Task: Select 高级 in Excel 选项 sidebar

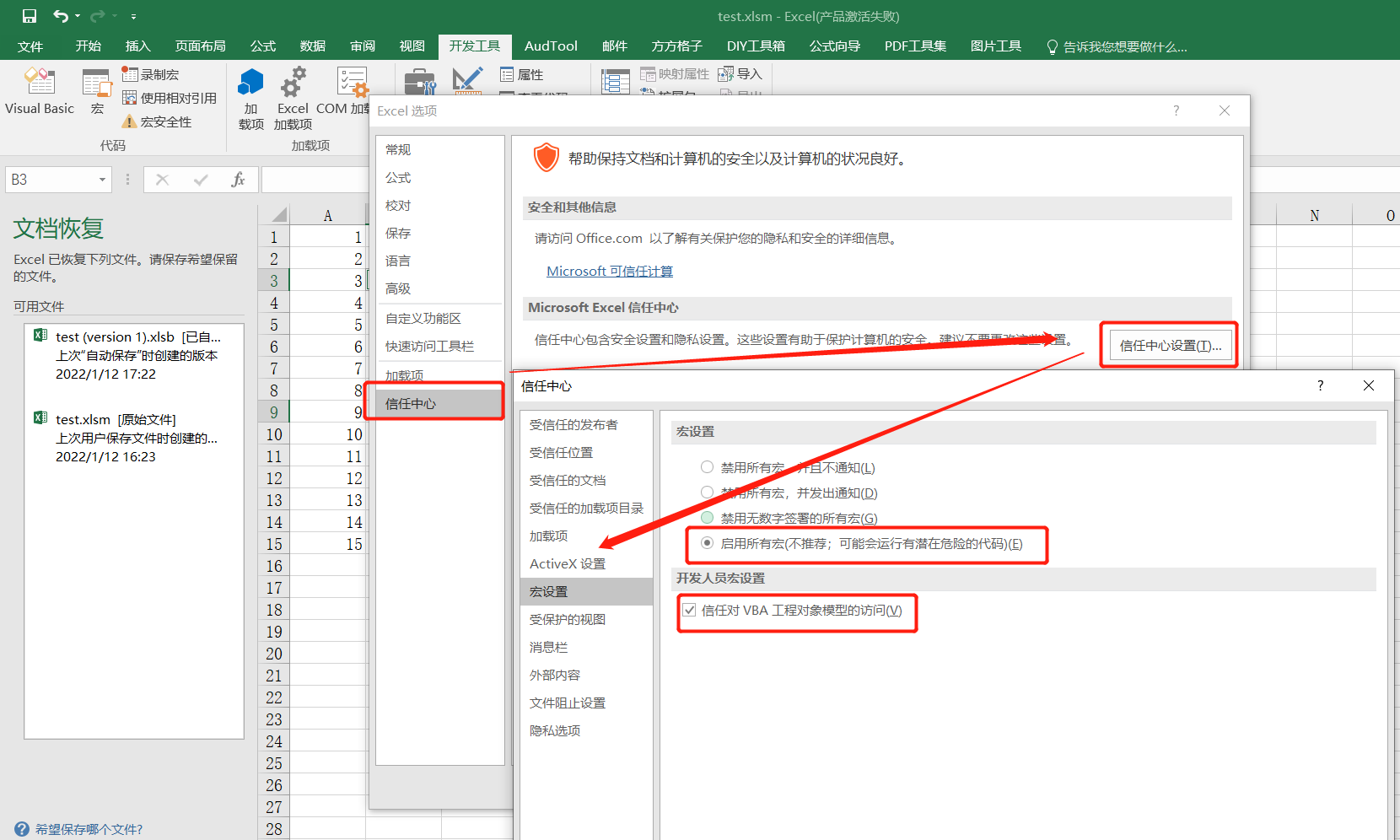Action: pos(439,288)
